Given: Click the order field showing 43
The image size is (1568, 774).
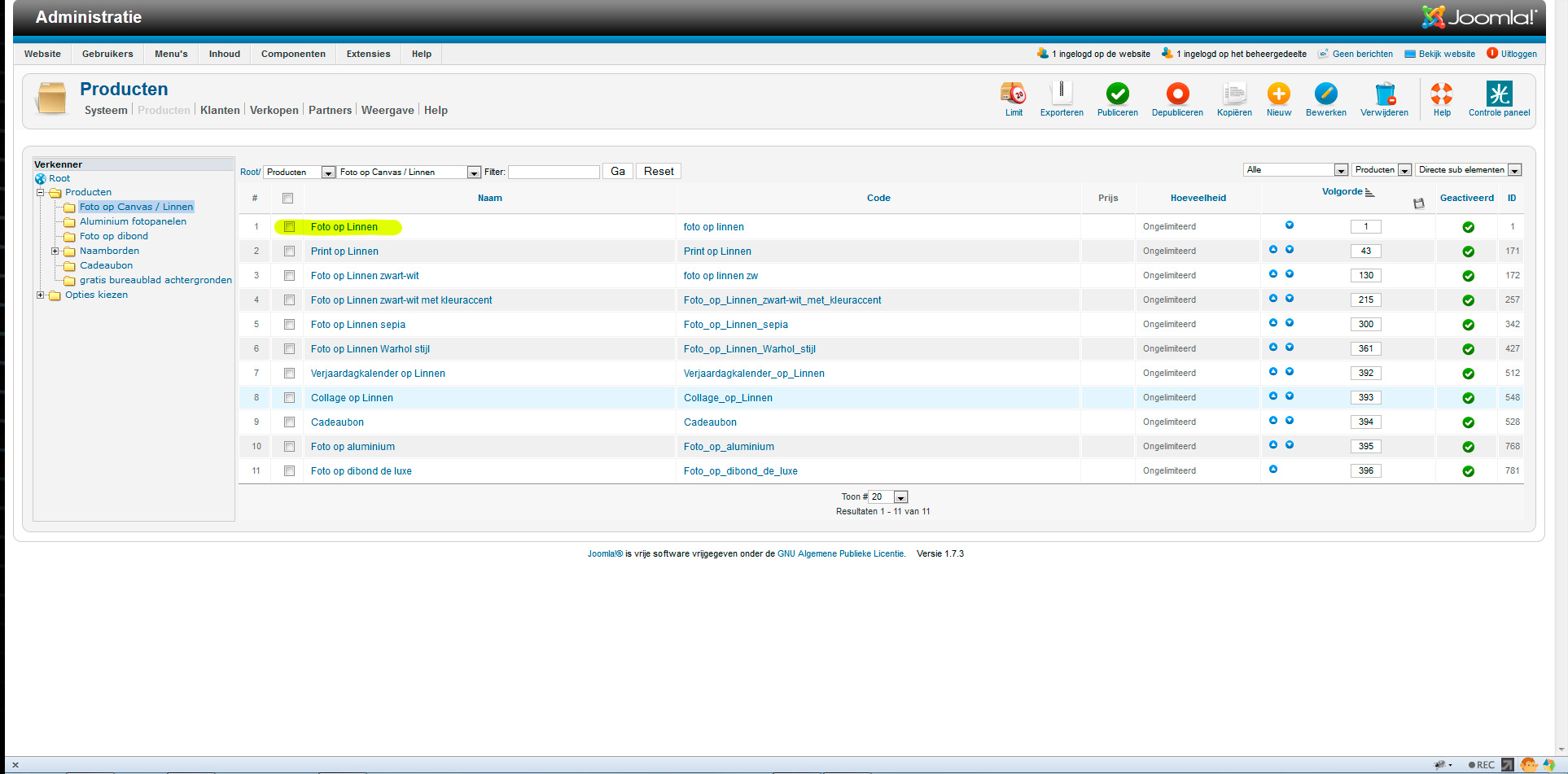Looking at the screenshot, I should (x=1365, y=251).
